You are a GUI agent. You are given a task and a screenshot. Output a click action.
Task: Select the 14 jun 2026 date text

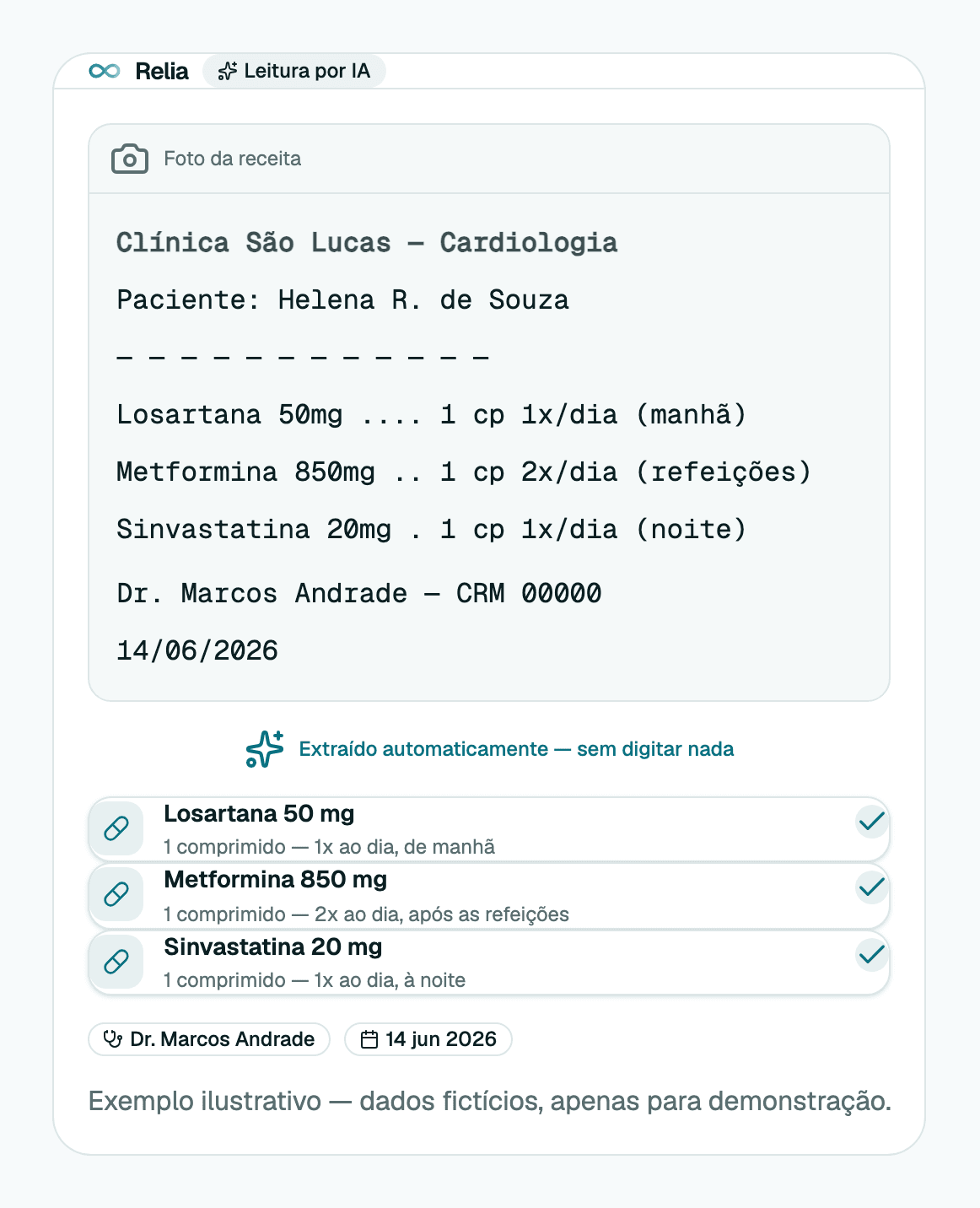point(441,1039)
